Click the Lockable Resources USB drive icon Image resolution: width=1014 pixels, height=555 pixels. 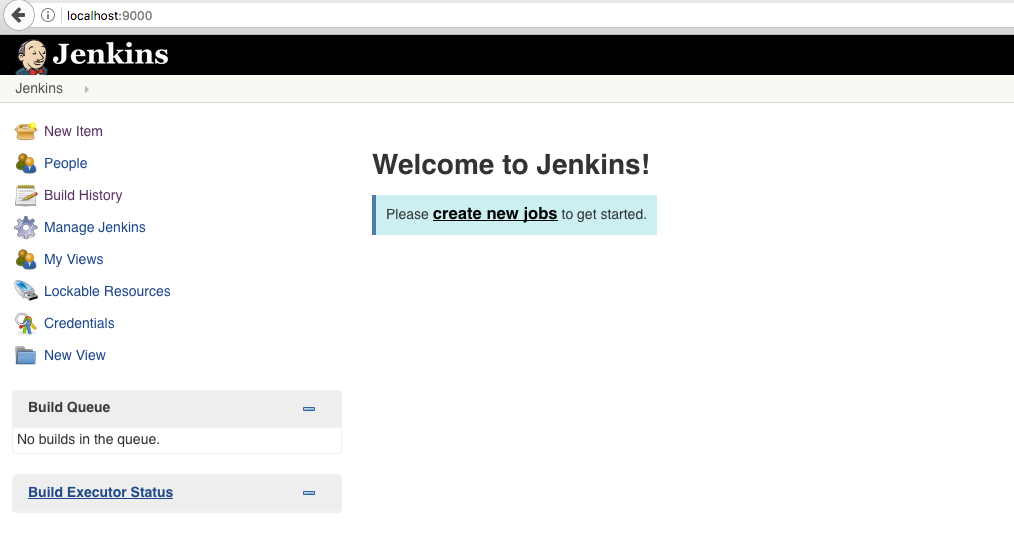tap(26, 291)
